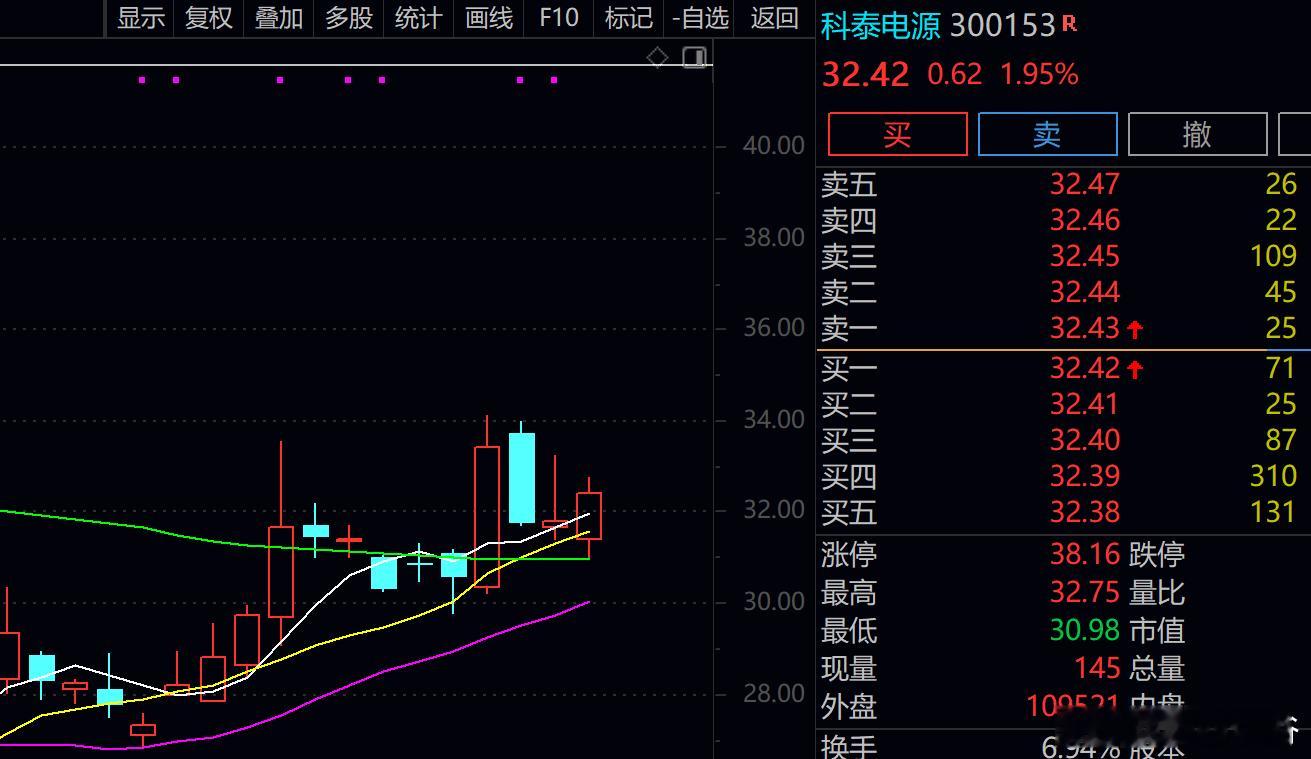Click the latest red candlestick on chart
Screen dimensions: 1311x759
point(589,515)
